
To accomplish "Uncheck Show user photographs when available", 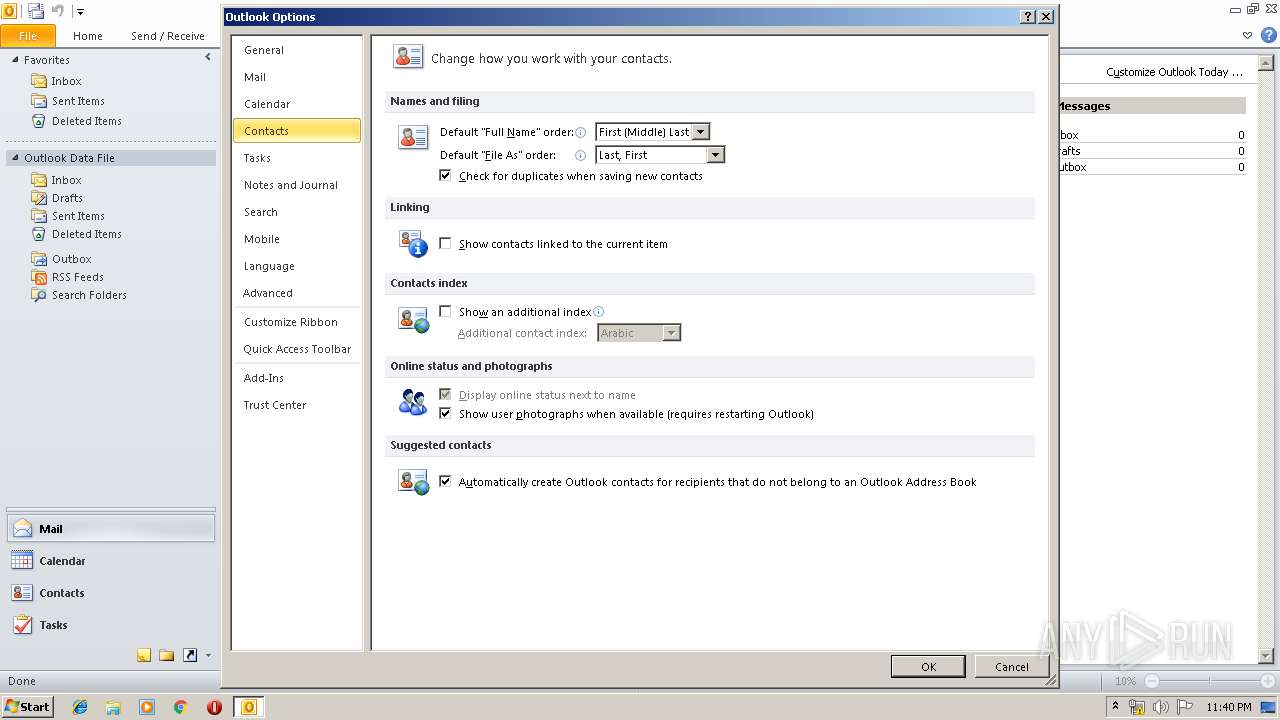I will tap(446, 413).
